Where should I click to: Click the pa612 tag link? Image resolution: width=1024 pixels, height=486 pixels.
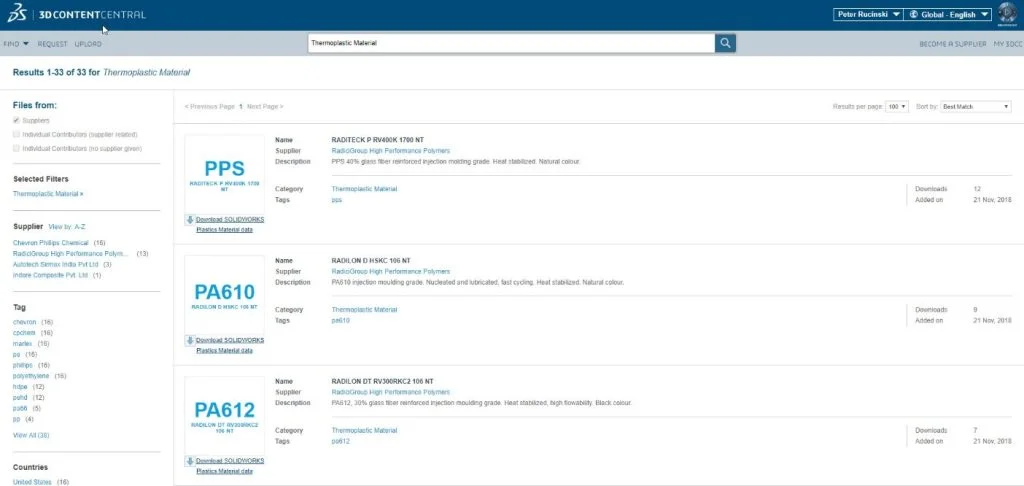pos(340,441)
